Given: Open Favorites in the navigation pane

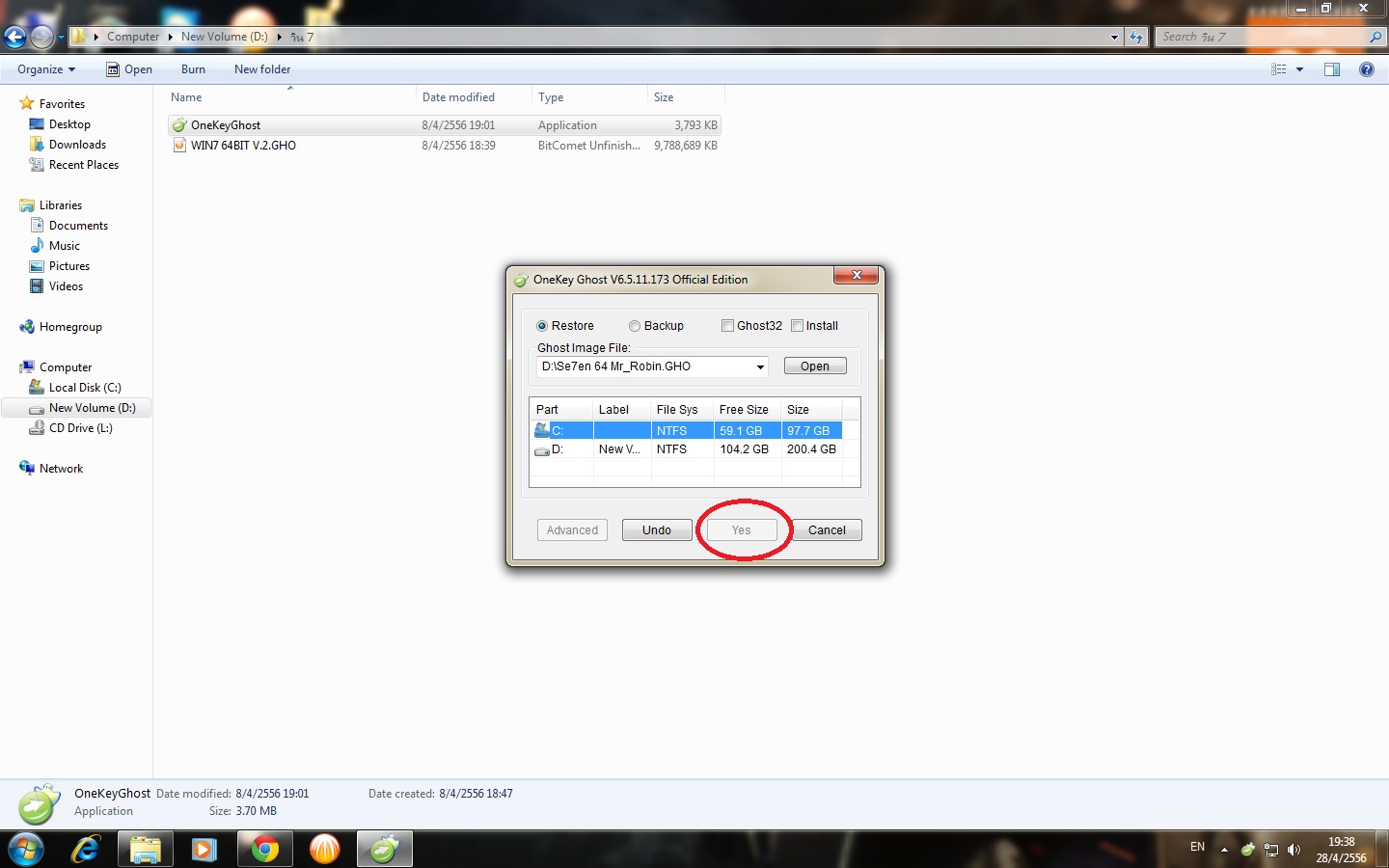Looking at the screenshot, I should pyautogui.click(x=62, y=104).
